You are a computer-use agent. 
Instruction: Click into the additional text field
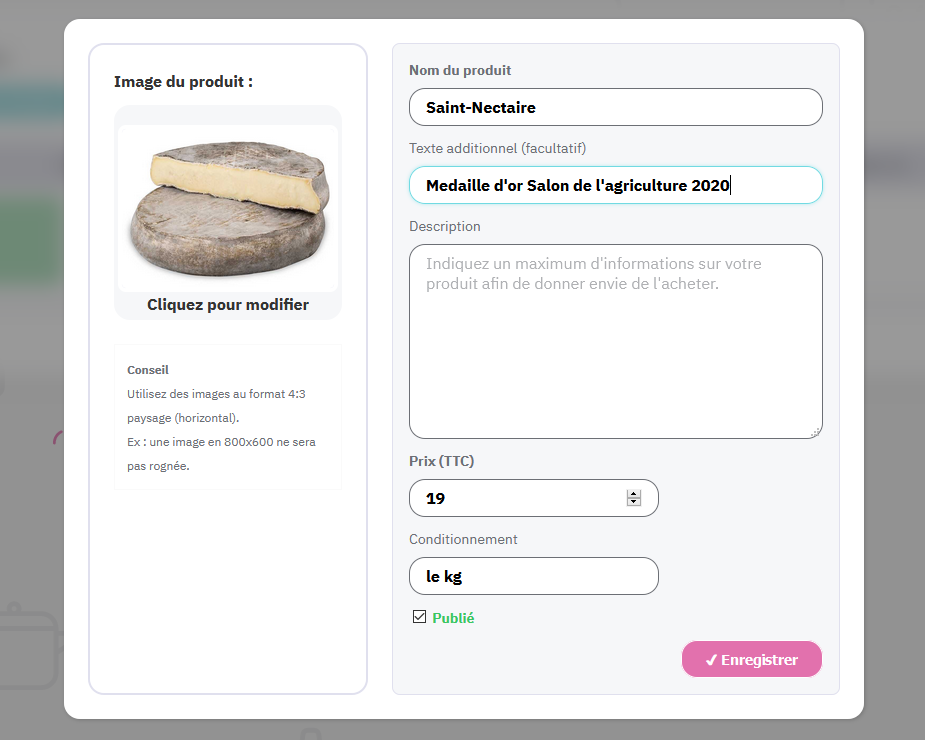[x=615, y=185]
